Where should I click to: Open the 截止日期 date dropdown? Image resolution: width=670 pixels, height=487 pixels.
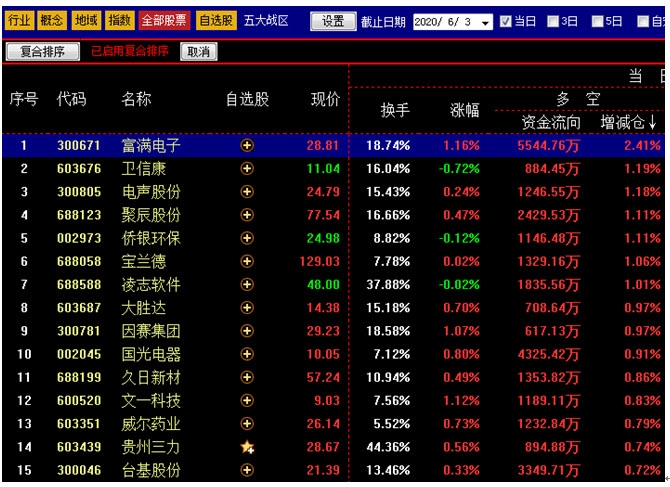click(x=485, y=22)
